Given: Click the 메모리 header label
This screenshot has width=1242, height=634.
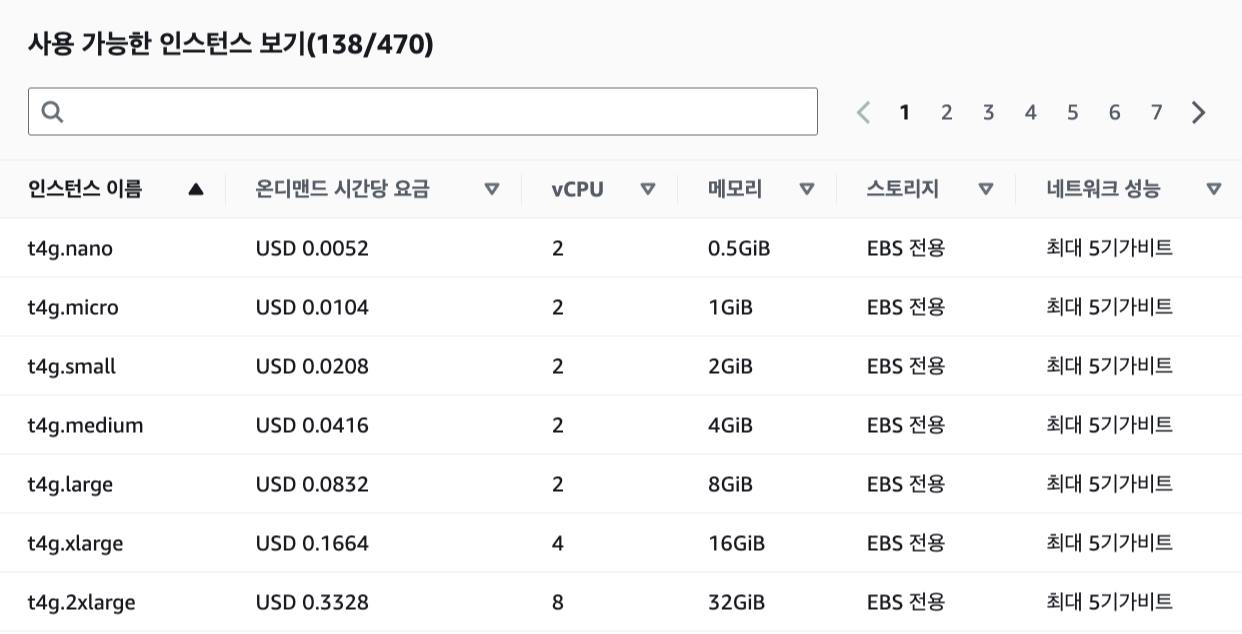Looking at the screenshot, I should (x=735, y=189).
